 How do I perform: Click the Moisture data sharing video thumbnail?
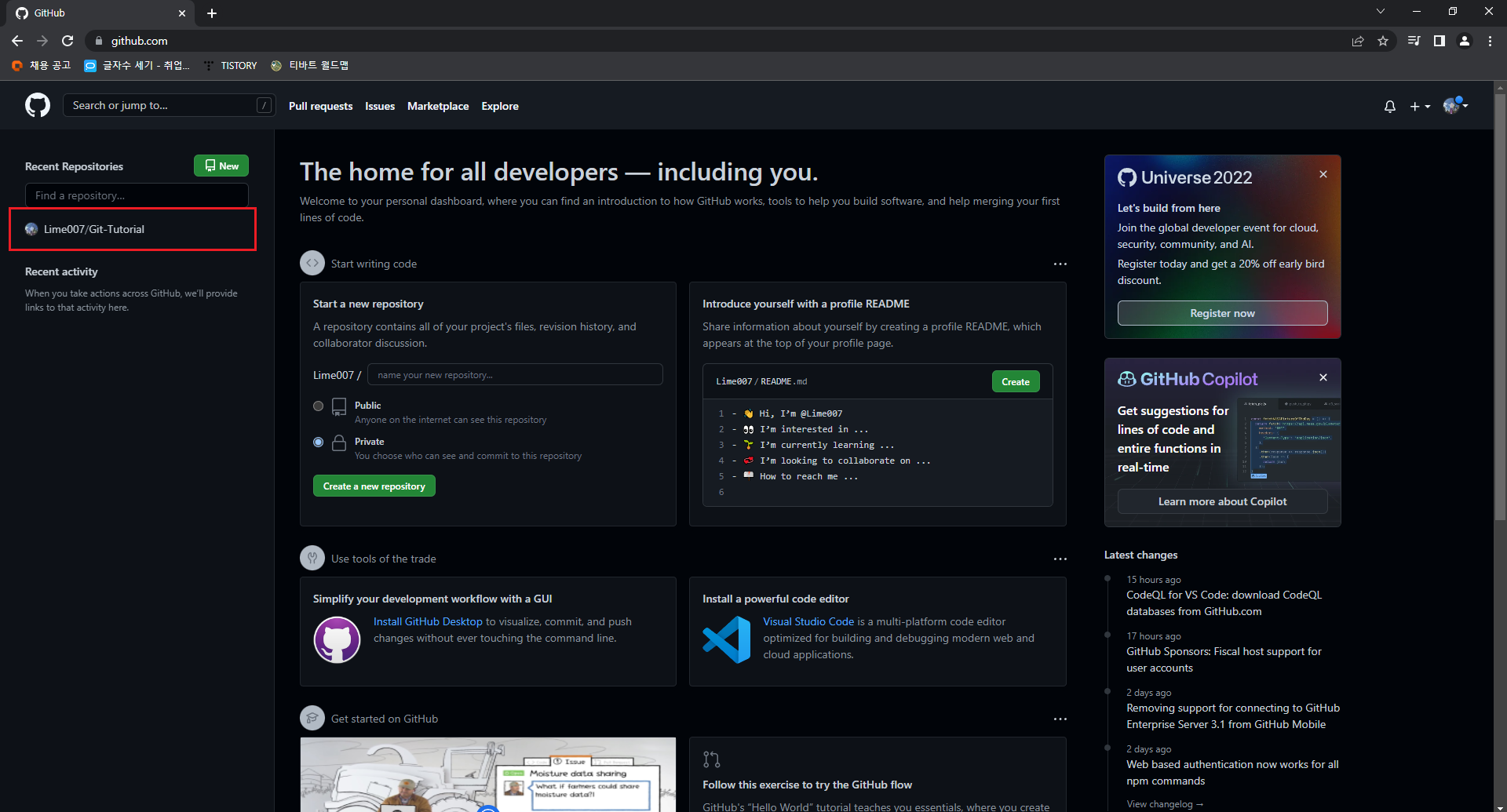(487, 774)
